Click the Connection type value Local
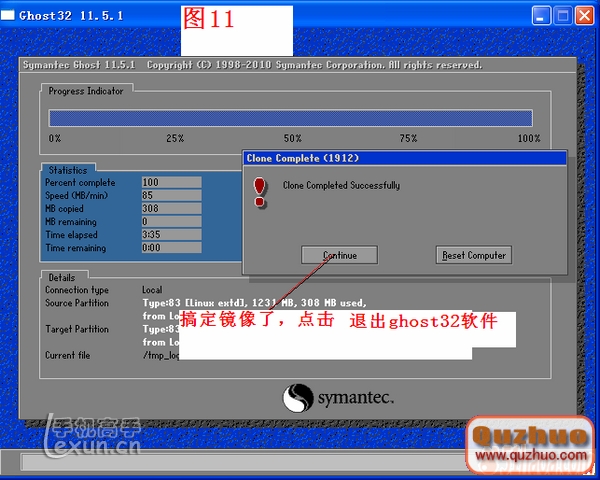 (x=152, y=290)
